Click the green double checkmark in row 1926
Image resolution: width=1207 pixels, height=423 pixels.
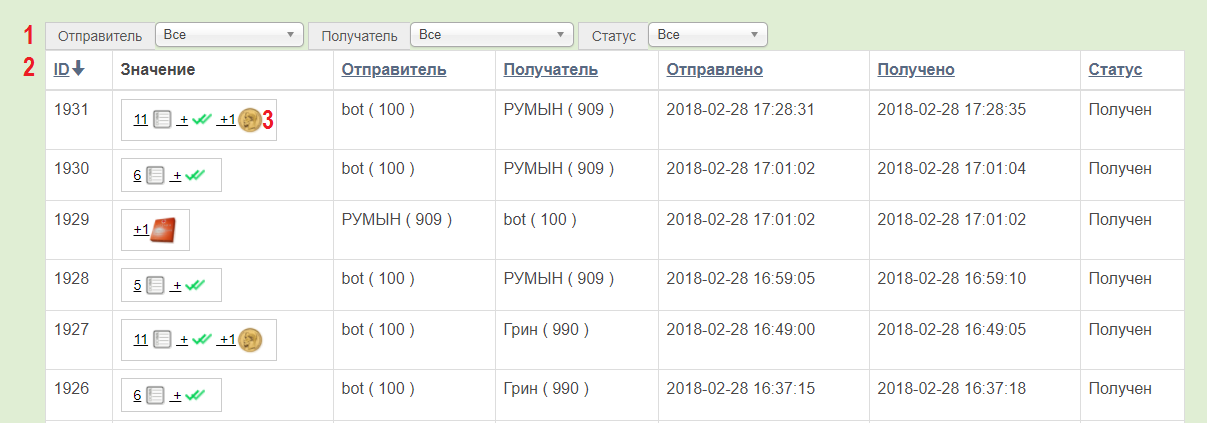(x=195, y=395)
